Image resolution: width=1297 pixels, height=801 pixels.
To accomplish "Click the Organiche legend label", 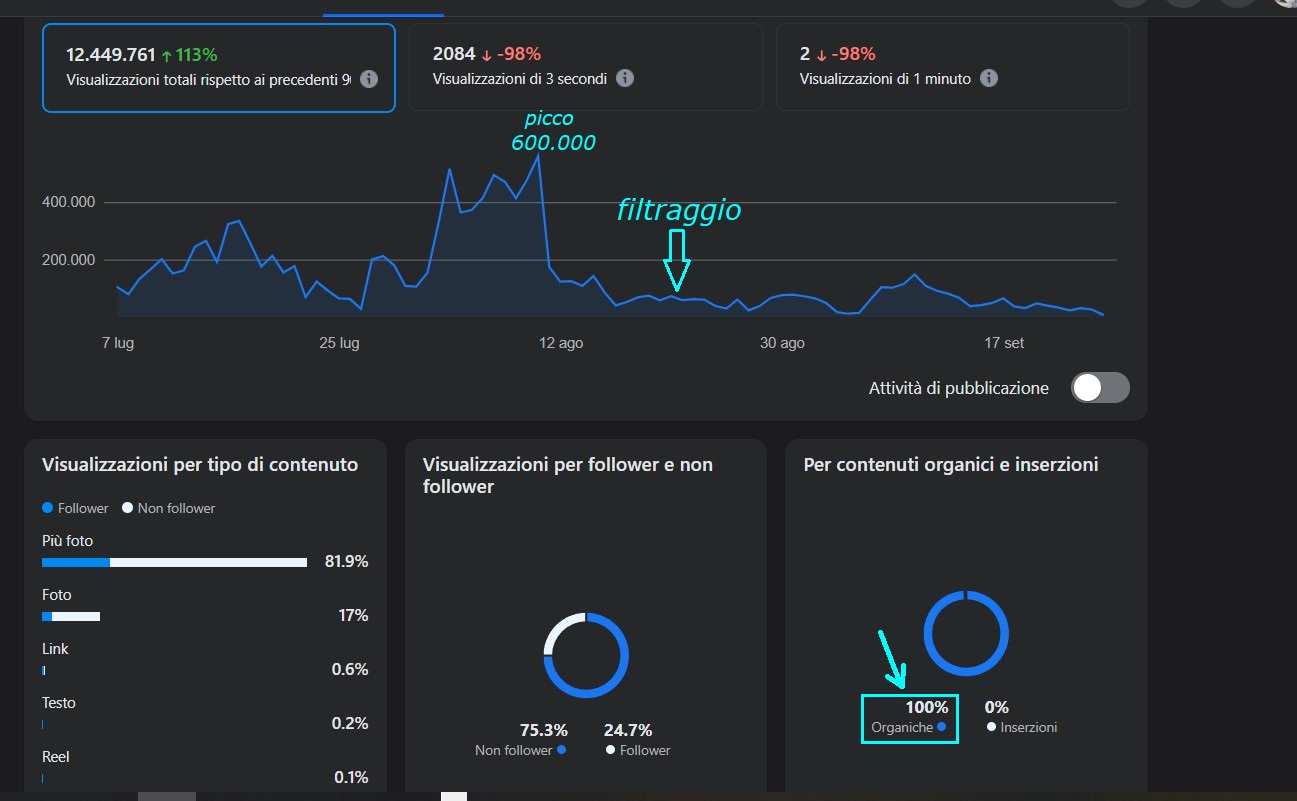I will tap(909, 728).
